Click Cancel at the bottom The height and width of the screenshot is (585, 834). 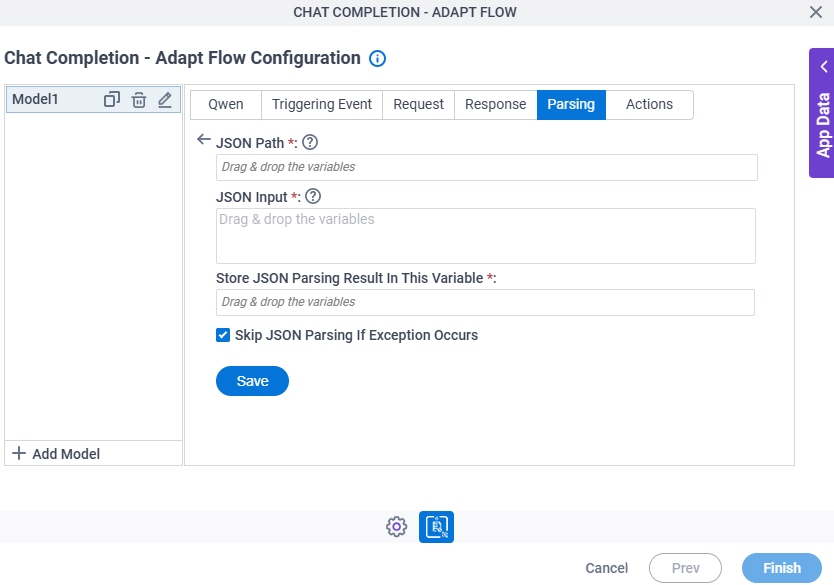606,568
